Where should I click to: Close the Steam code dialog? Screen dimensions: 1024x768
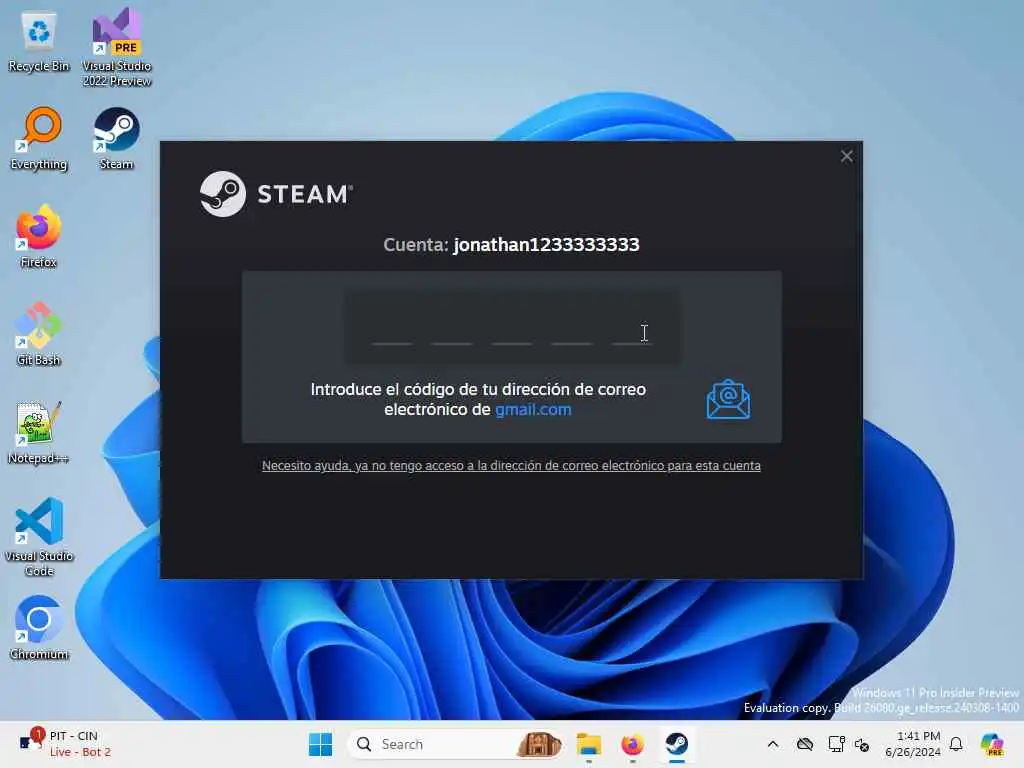click(x=846, y=156)
